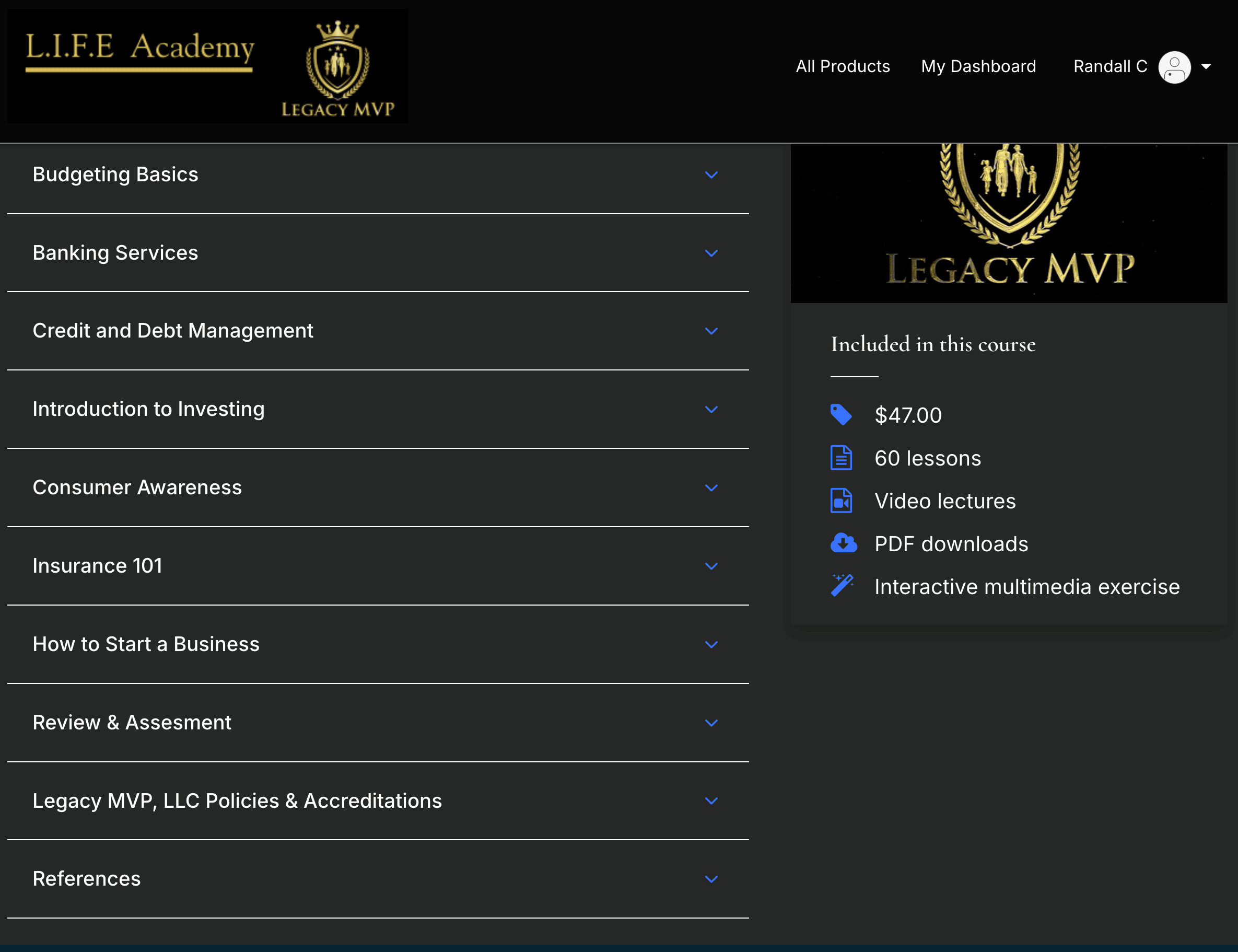This screenshot has width=1238, height=952.
Task: Click the interactive exercise magic wand icon
Action: coord(842,586)
